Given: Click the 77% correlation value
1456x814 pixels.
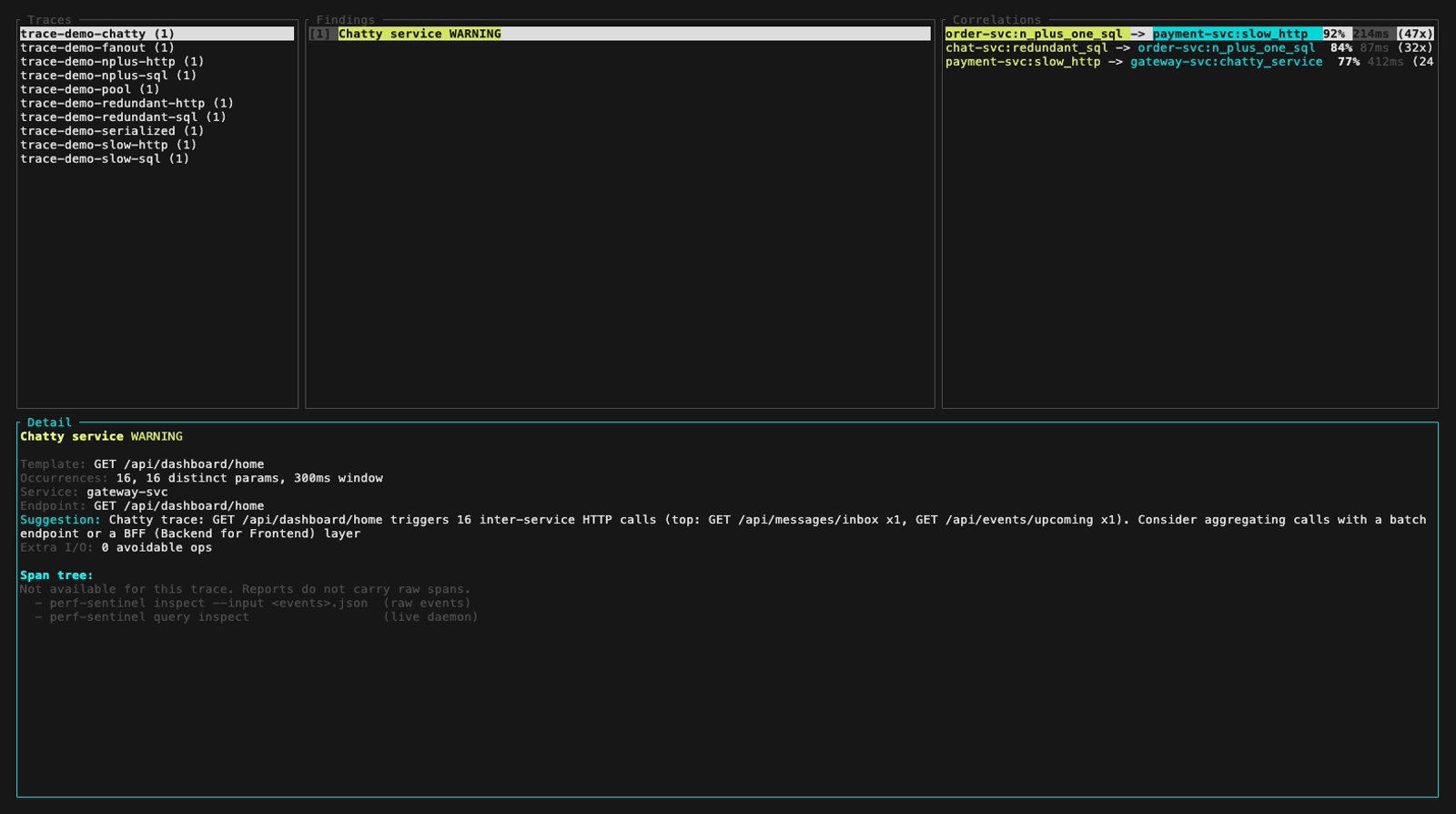Looking at the screenshot, I should (x=1349, y=62).
